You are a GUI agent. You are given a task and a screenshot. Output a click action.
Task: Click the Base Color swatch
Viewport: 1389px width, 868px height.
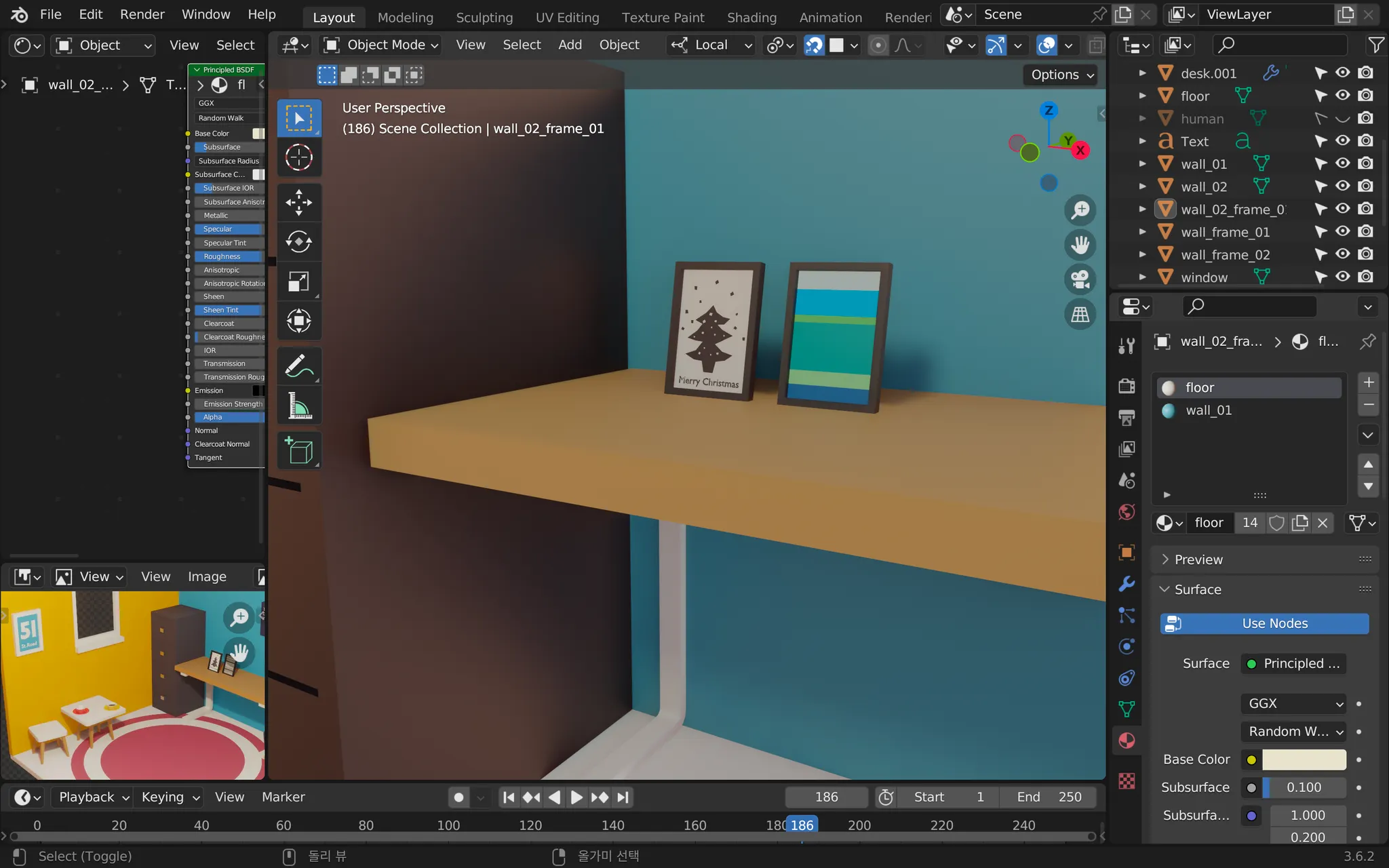(x=1304, y=759)
